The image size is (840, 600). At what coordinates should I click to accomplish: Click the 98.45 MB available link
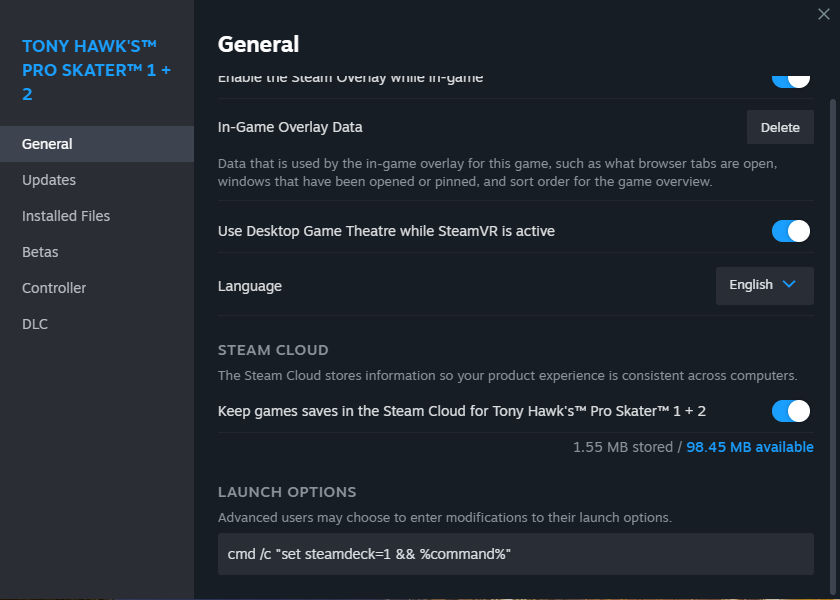coord(749,447)
